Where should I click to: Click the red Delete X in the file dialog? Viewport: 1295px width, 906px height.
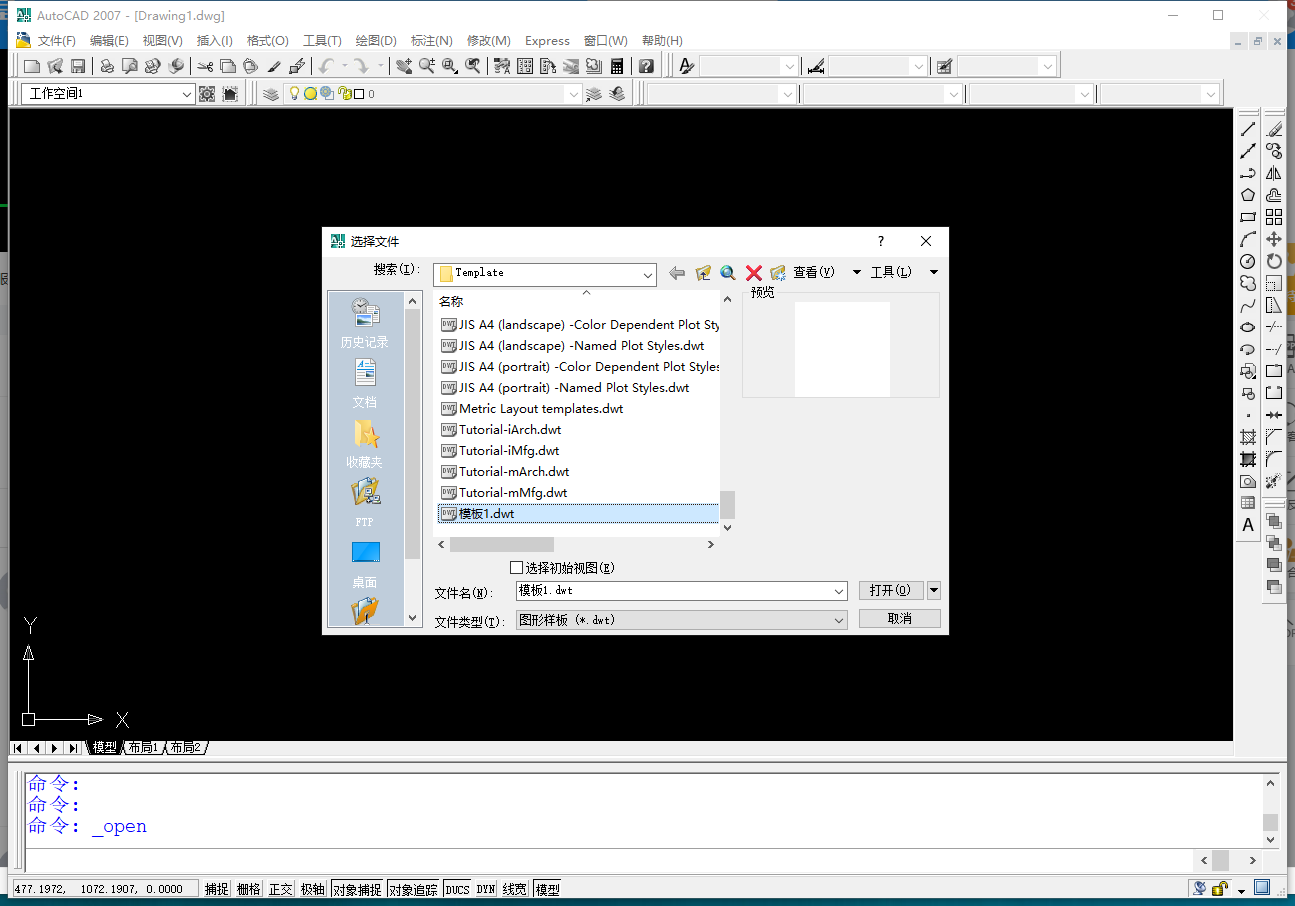point(754,272)
